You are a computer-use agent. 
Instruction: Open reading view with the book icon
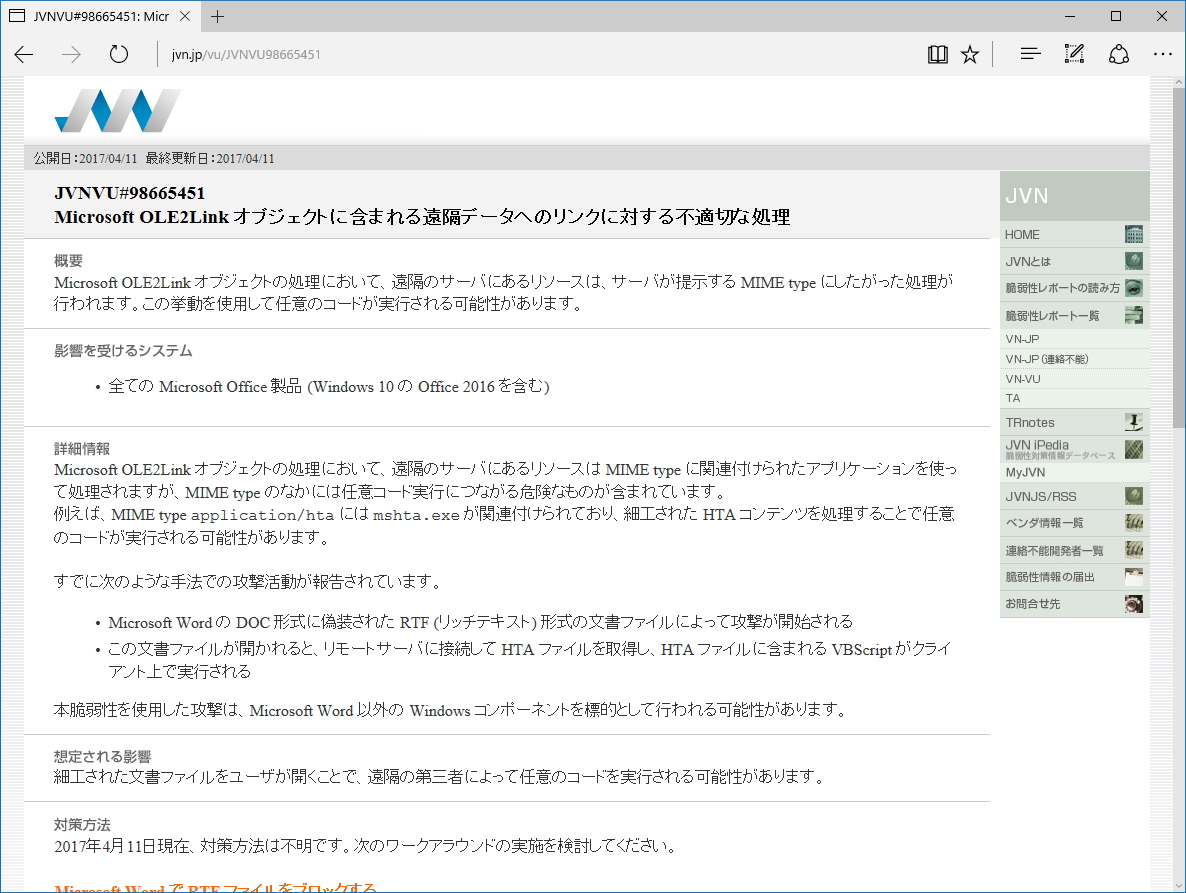pos(938,54)
